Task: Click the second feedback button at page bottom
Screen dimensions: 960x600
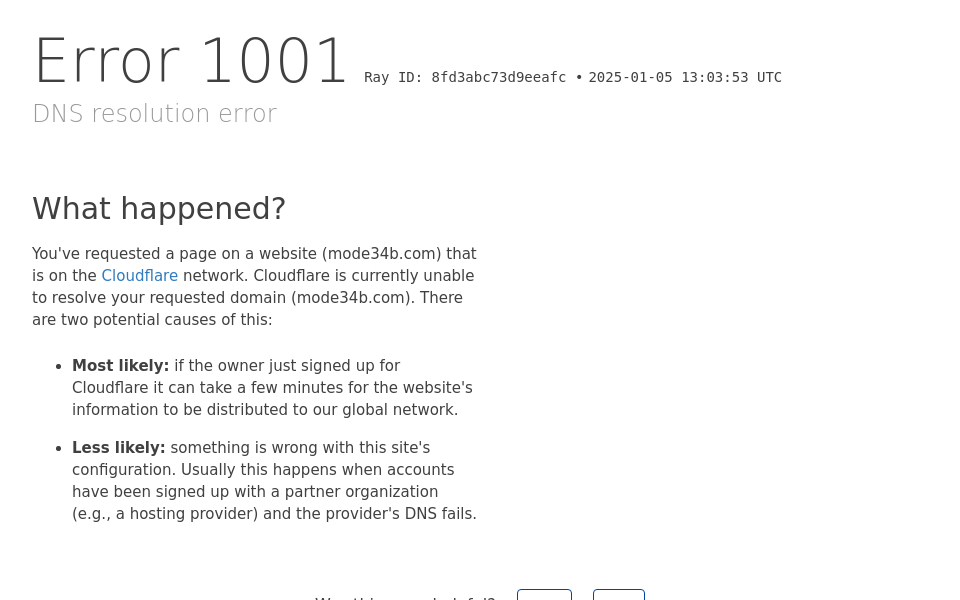Action: pos(618,595)
